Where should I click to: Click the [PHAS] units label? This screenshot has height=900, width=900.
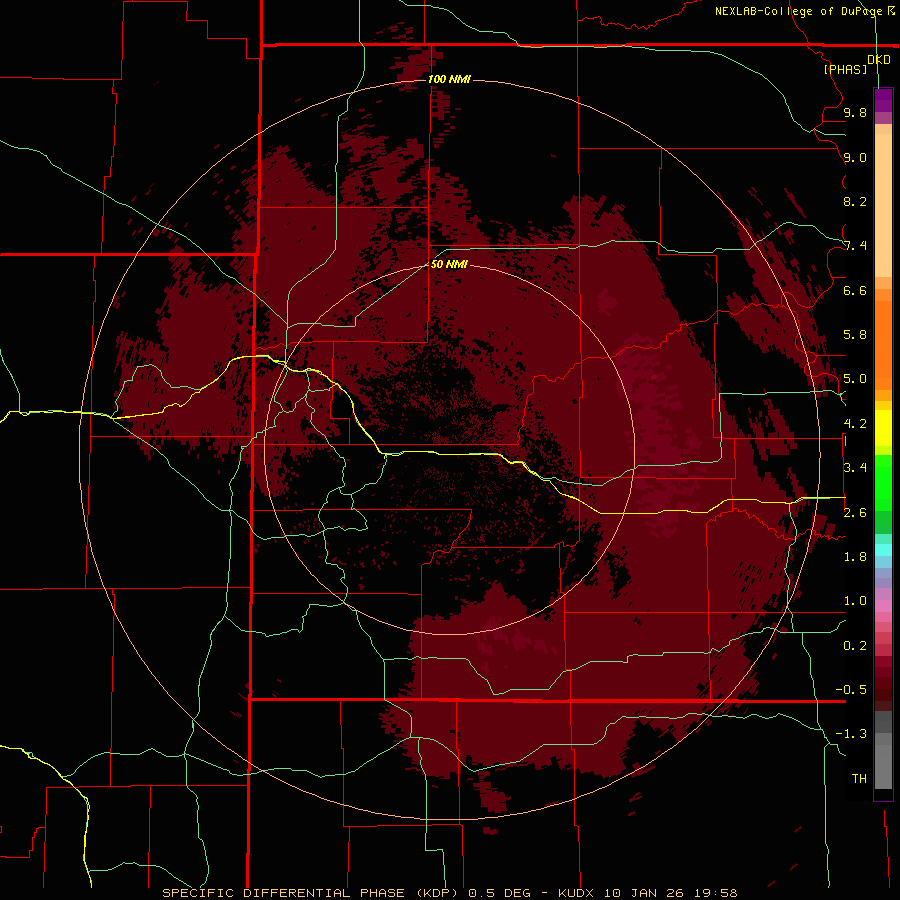(x=845, y=69)
